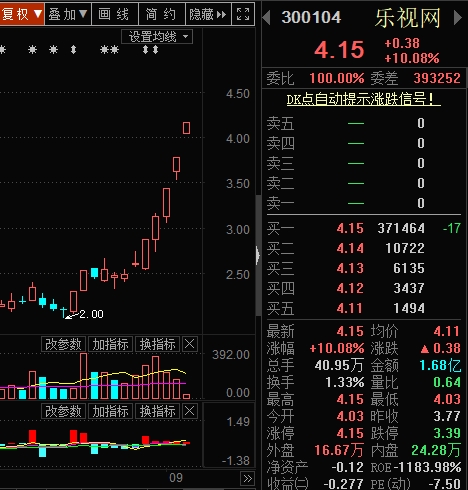Click the 内盘 value 24.28万
468x490 pixels.
click(x=436, y=450)
